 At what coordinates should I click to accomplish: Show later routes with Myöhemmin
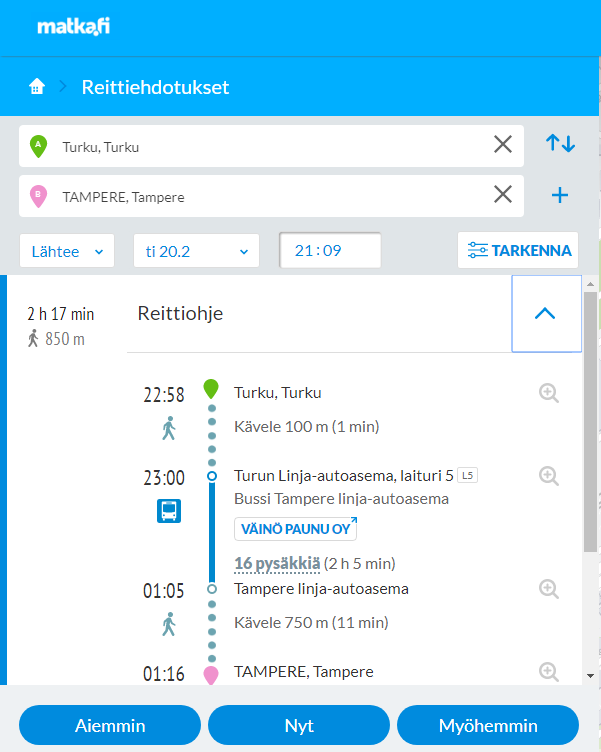tap(488, 725)
